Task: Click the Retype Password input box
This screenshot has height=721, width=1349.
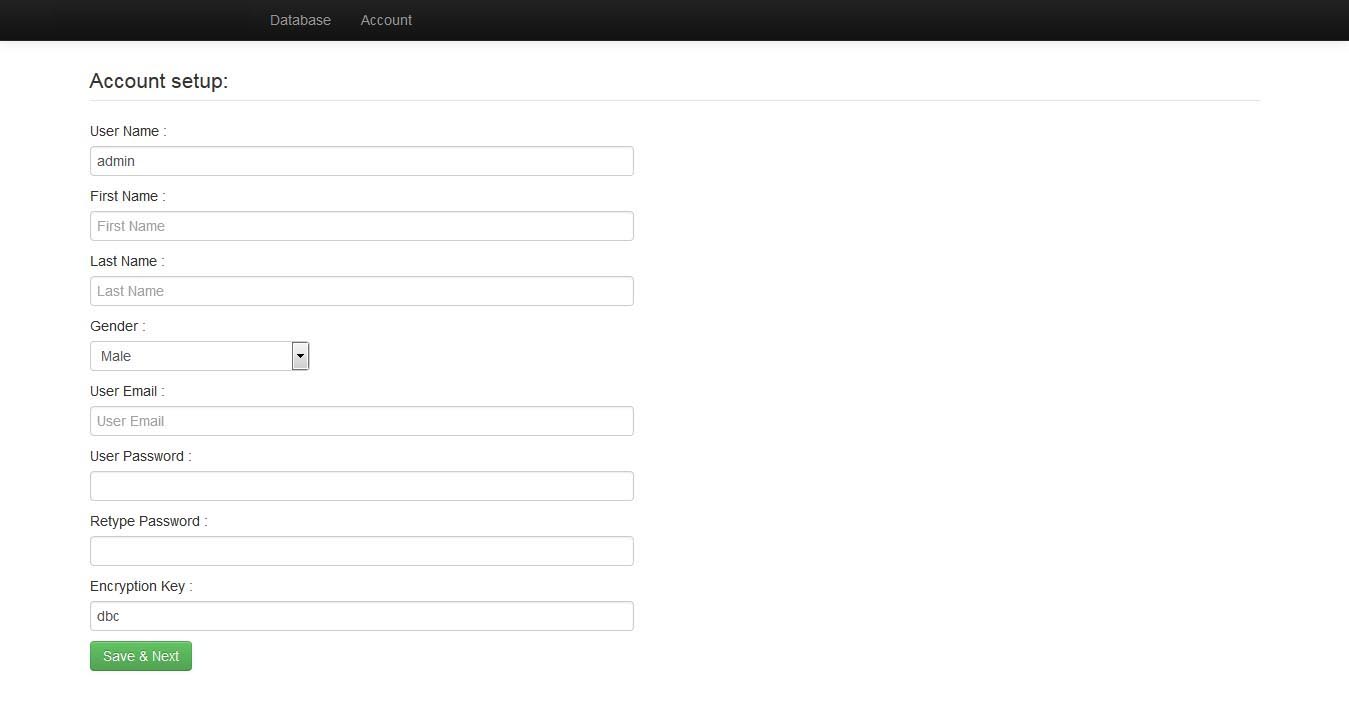Action: click(x=361, y=551)
